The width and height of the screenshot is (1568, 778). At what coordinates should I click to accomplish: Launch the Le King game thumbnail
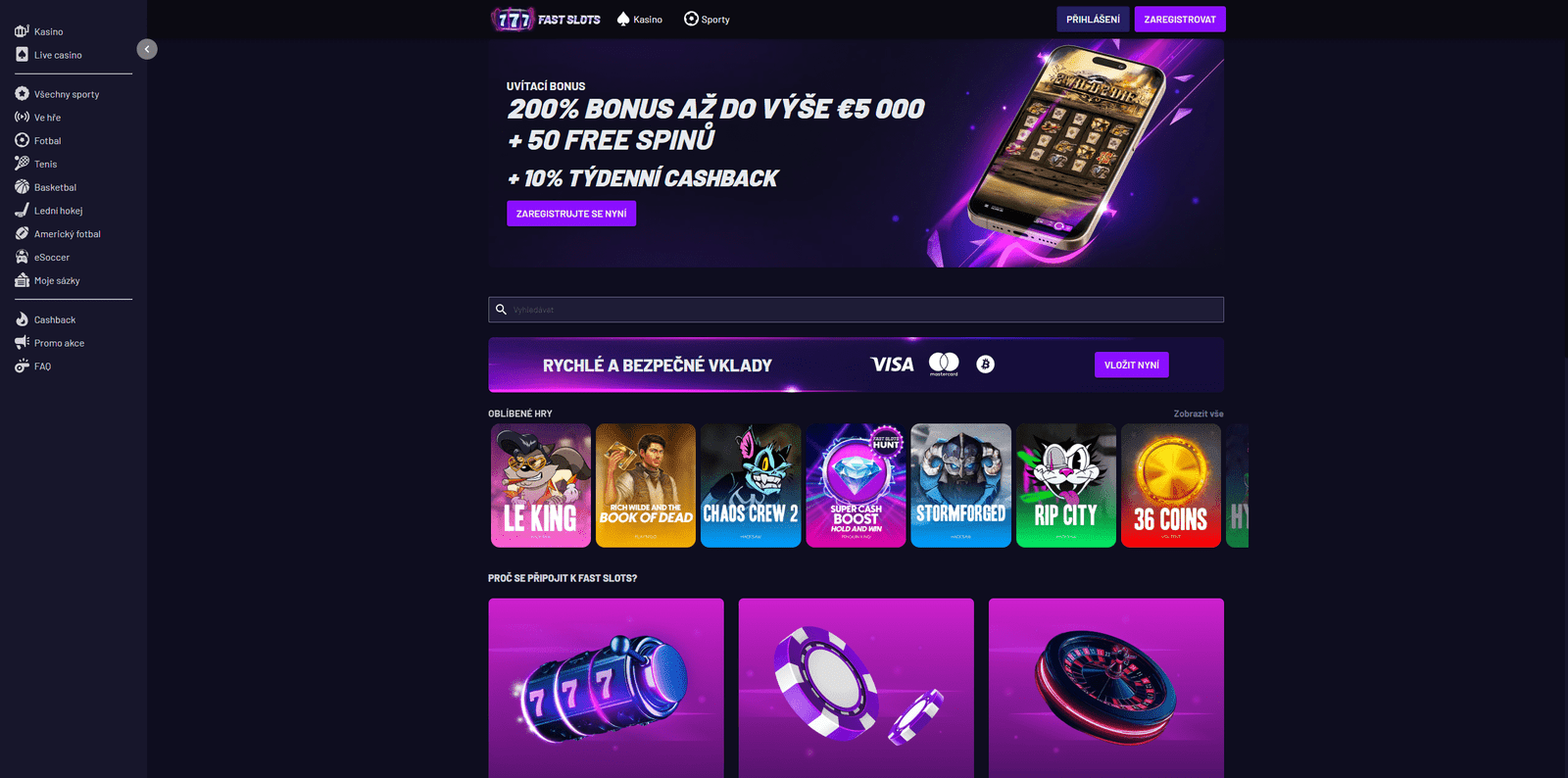point(541,486)
